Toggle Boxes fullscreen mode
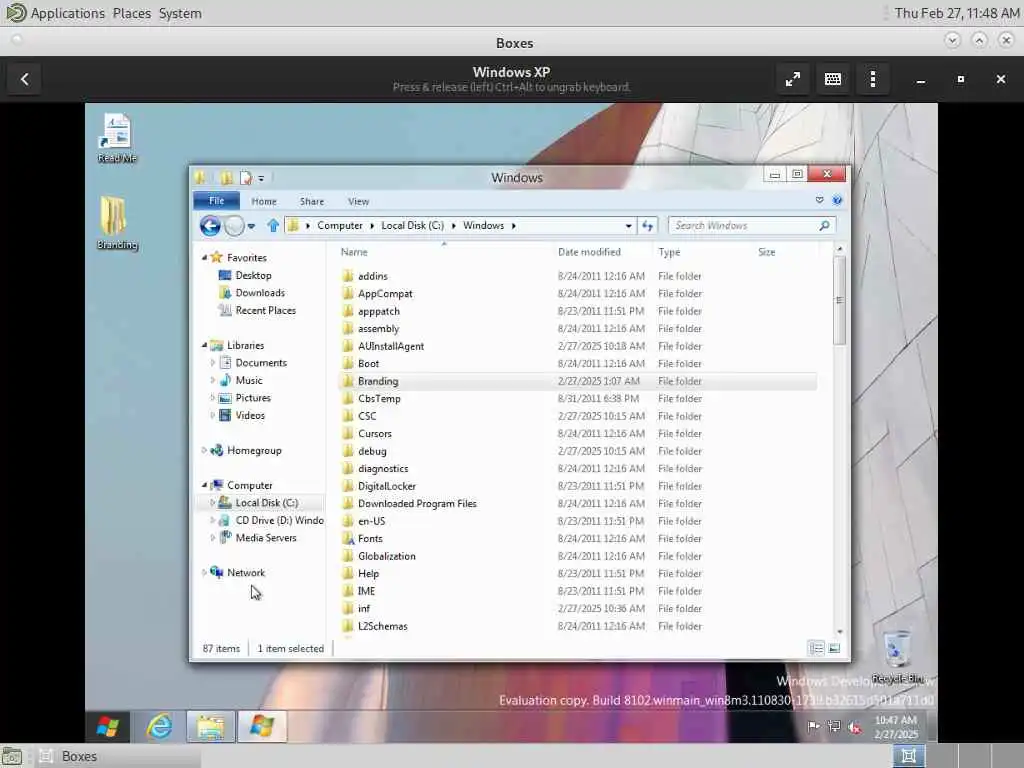This screenshot has width=1024, height=768. coord(793,79)
